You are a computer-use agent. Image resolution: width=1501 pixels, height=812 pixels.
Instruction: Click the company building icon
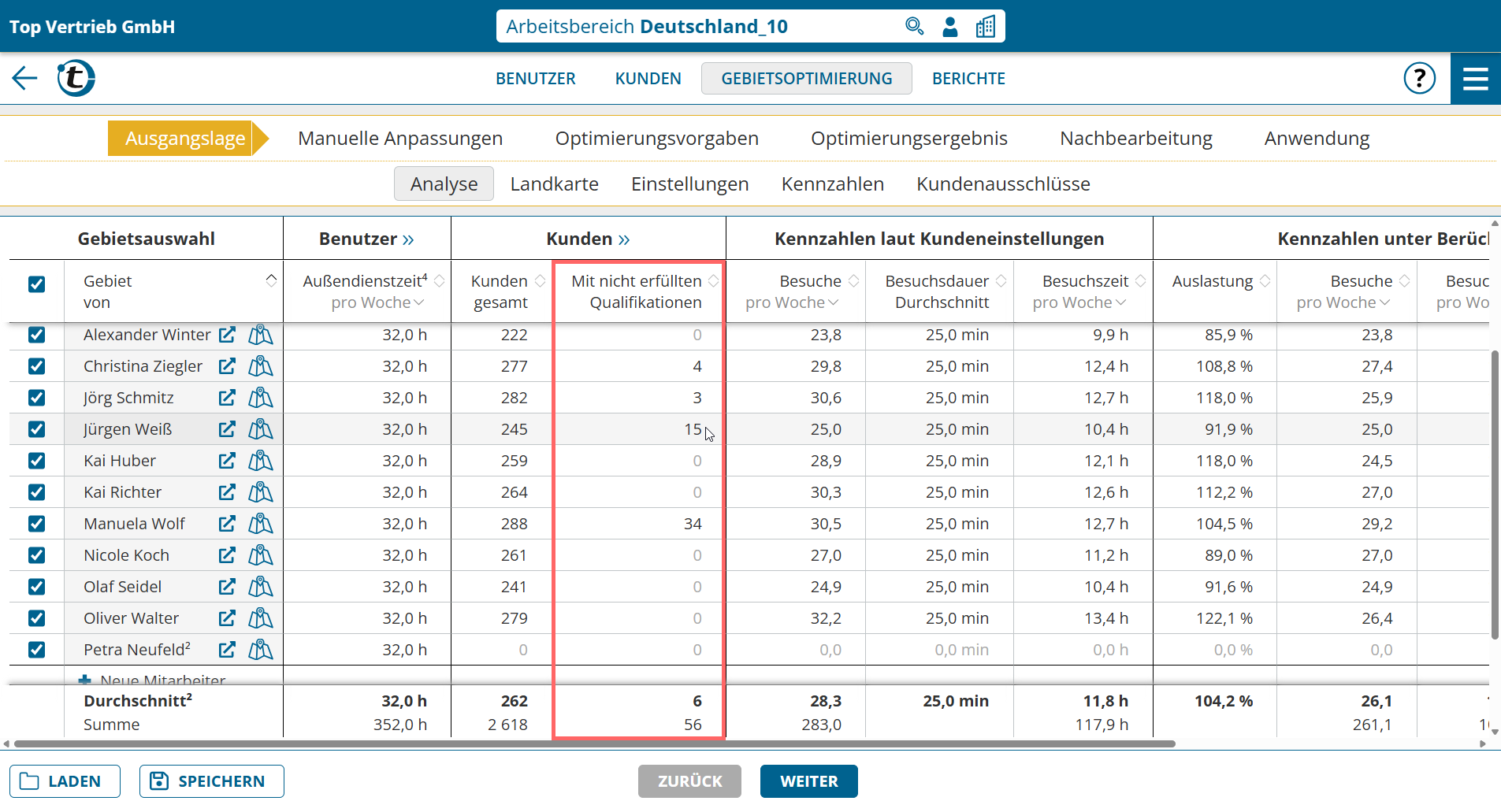985,27
